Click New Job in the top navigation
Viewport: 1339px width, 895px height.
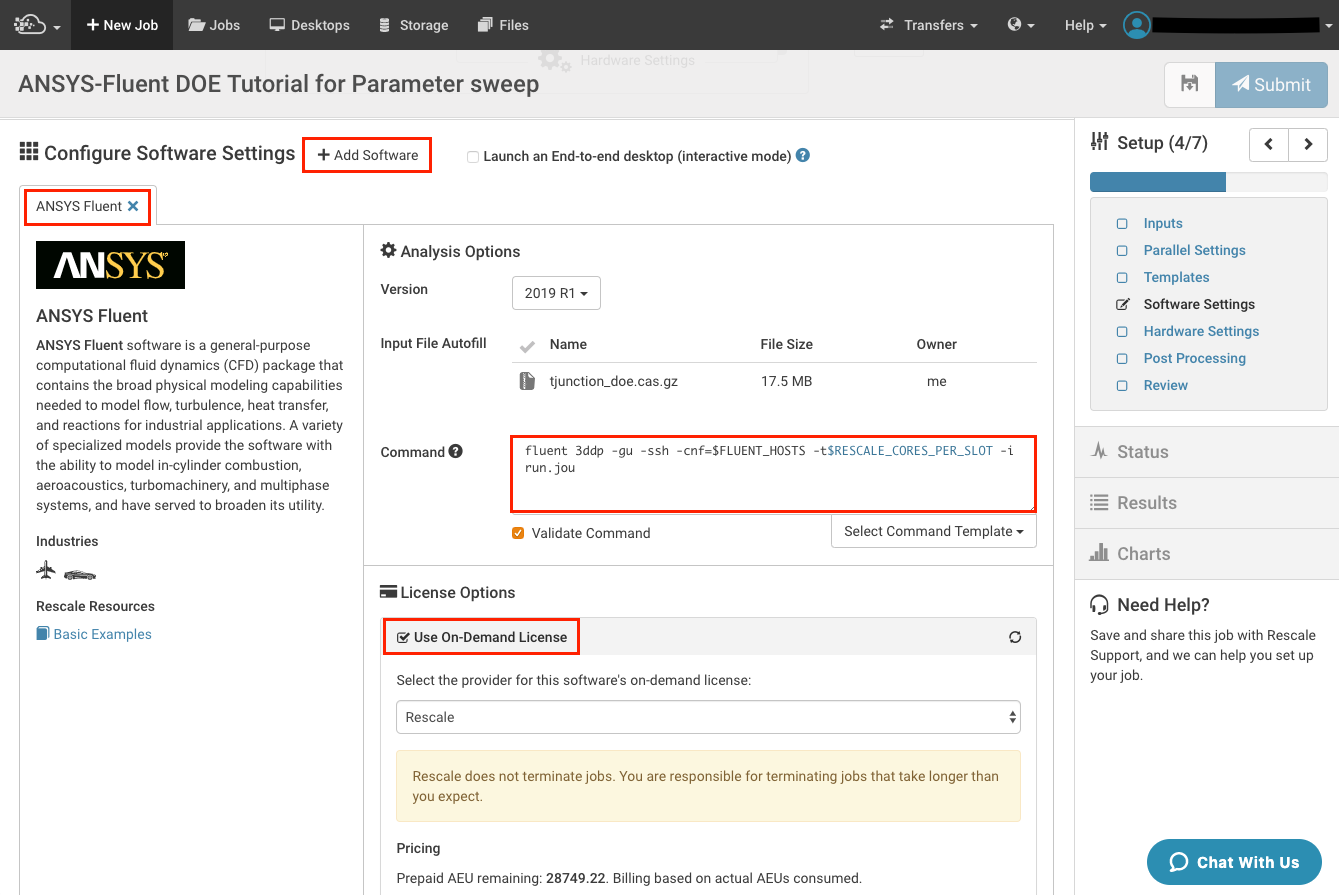[x=122, y=25]
